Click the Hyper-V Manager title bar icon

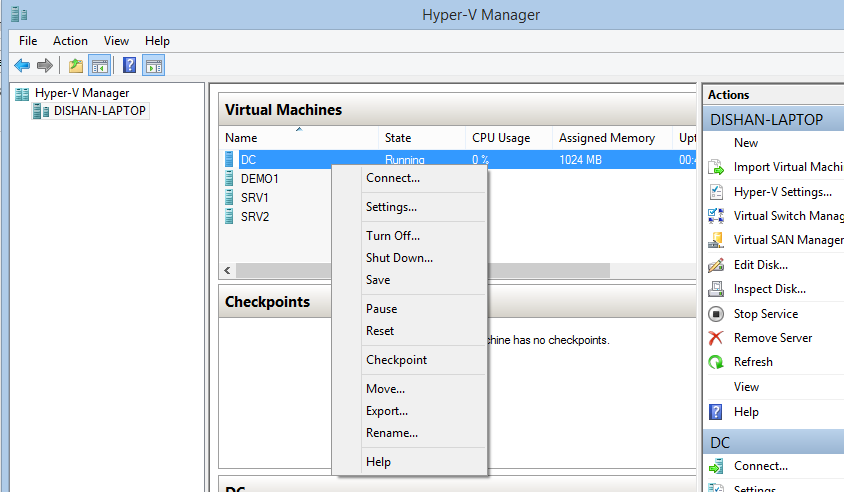pyautogui.click(x=19, y=14)
